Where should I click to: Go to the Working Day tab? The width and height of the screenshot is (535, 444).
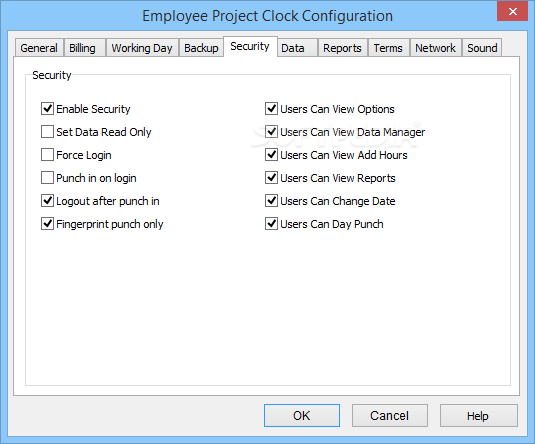click(x=142, y=48)
